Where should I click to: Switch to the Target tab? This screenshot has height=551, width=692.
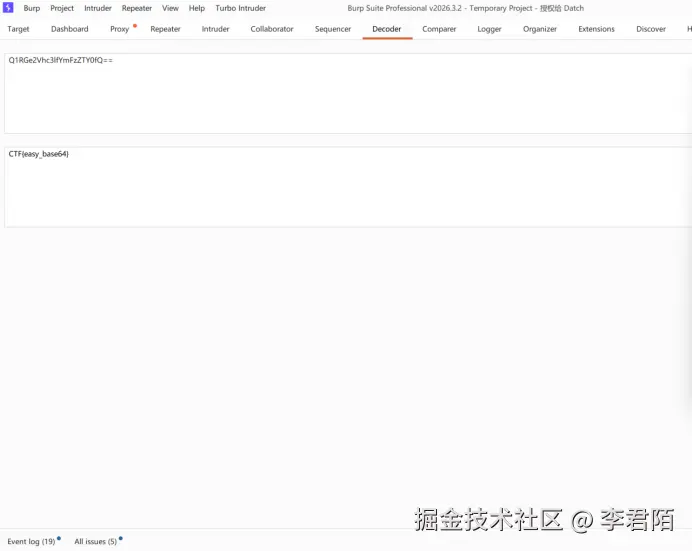[x=18, y=29]
